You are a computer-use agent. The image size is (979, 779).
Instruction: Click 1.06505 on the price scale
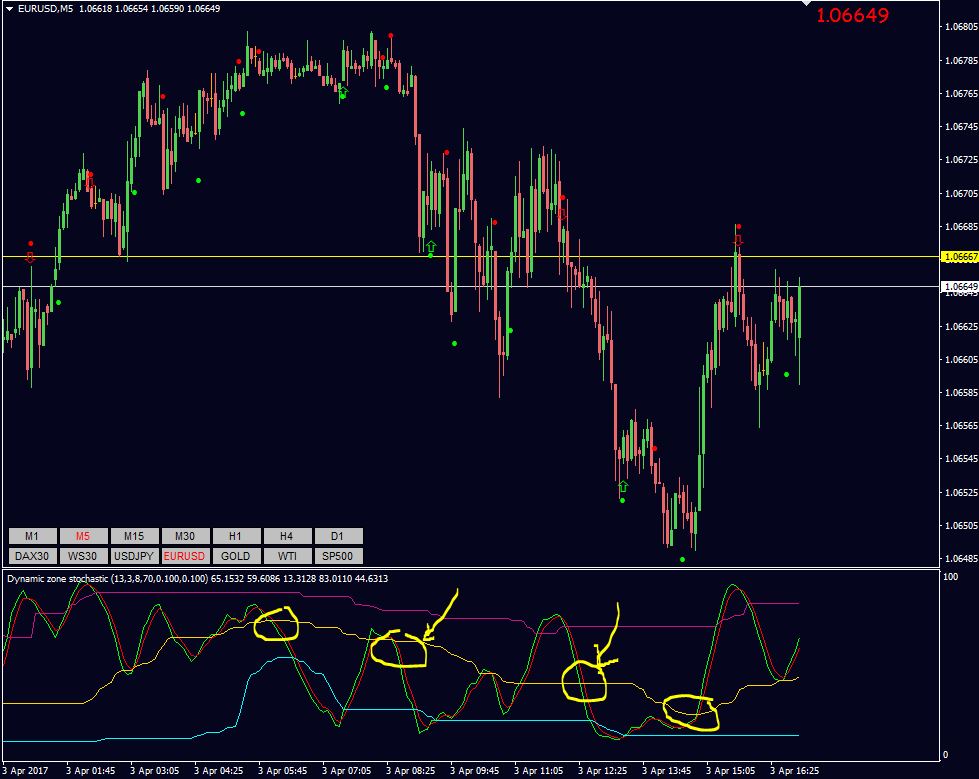(962, 526)
